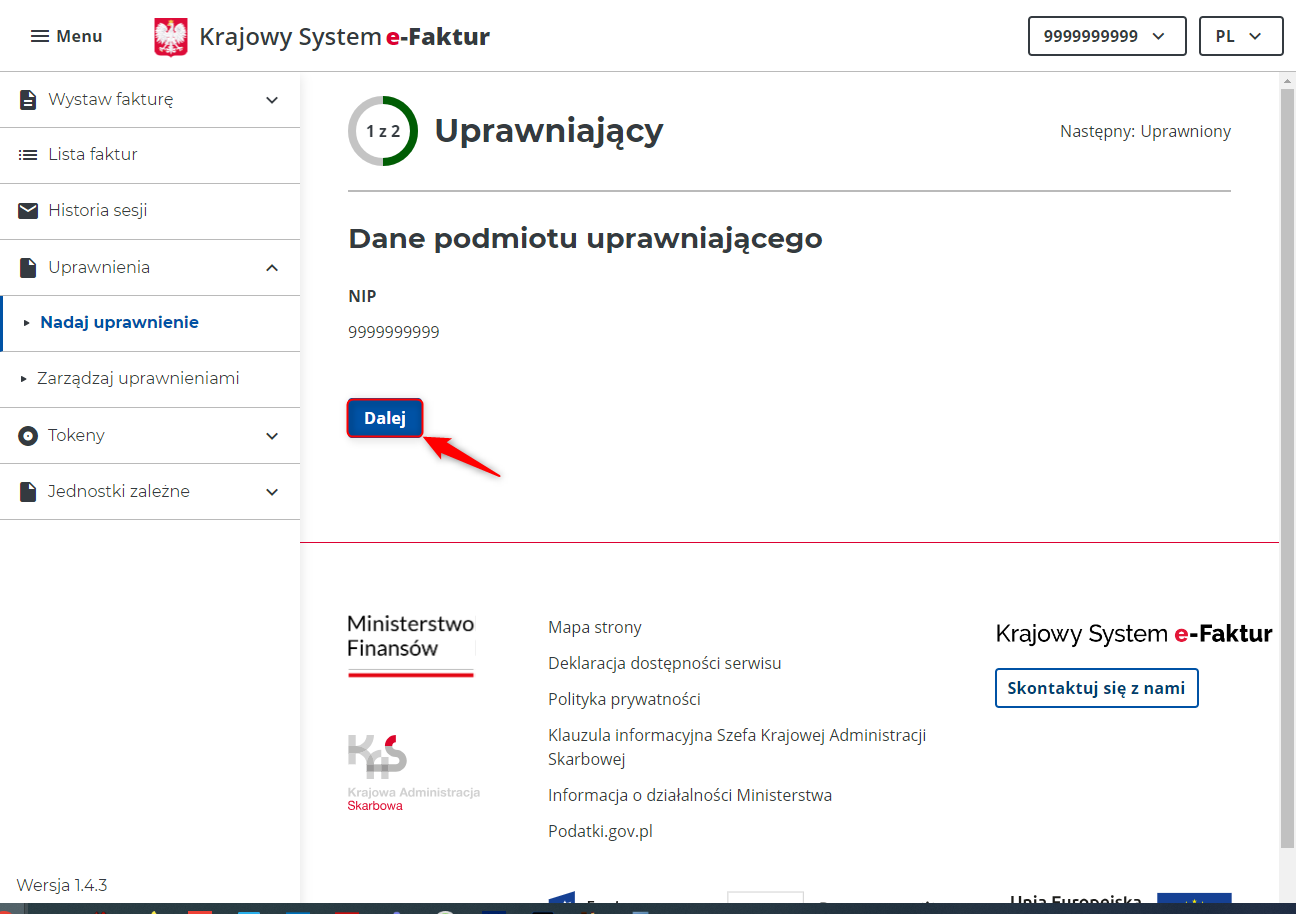Click the Historia sesji envelope icon
This screenshot has height=914, width=1296.
28,211
